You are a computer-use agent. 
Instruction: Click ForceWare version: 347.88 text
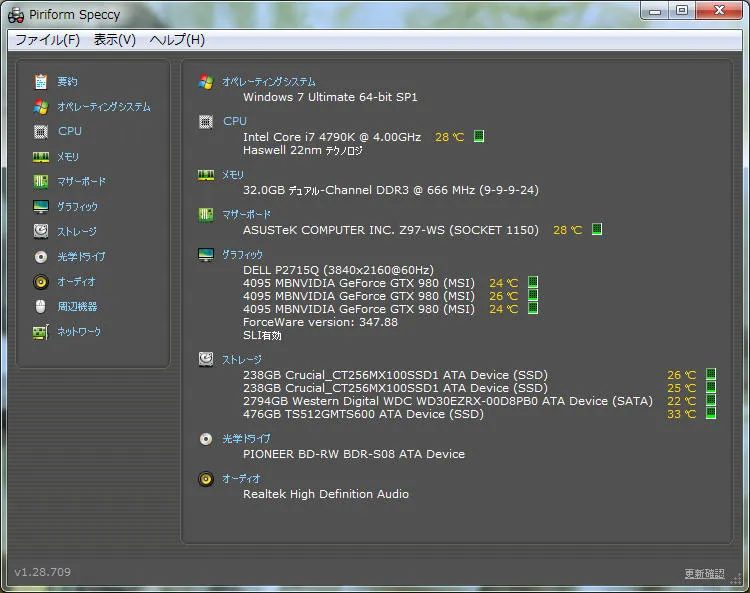pos(320,322)
